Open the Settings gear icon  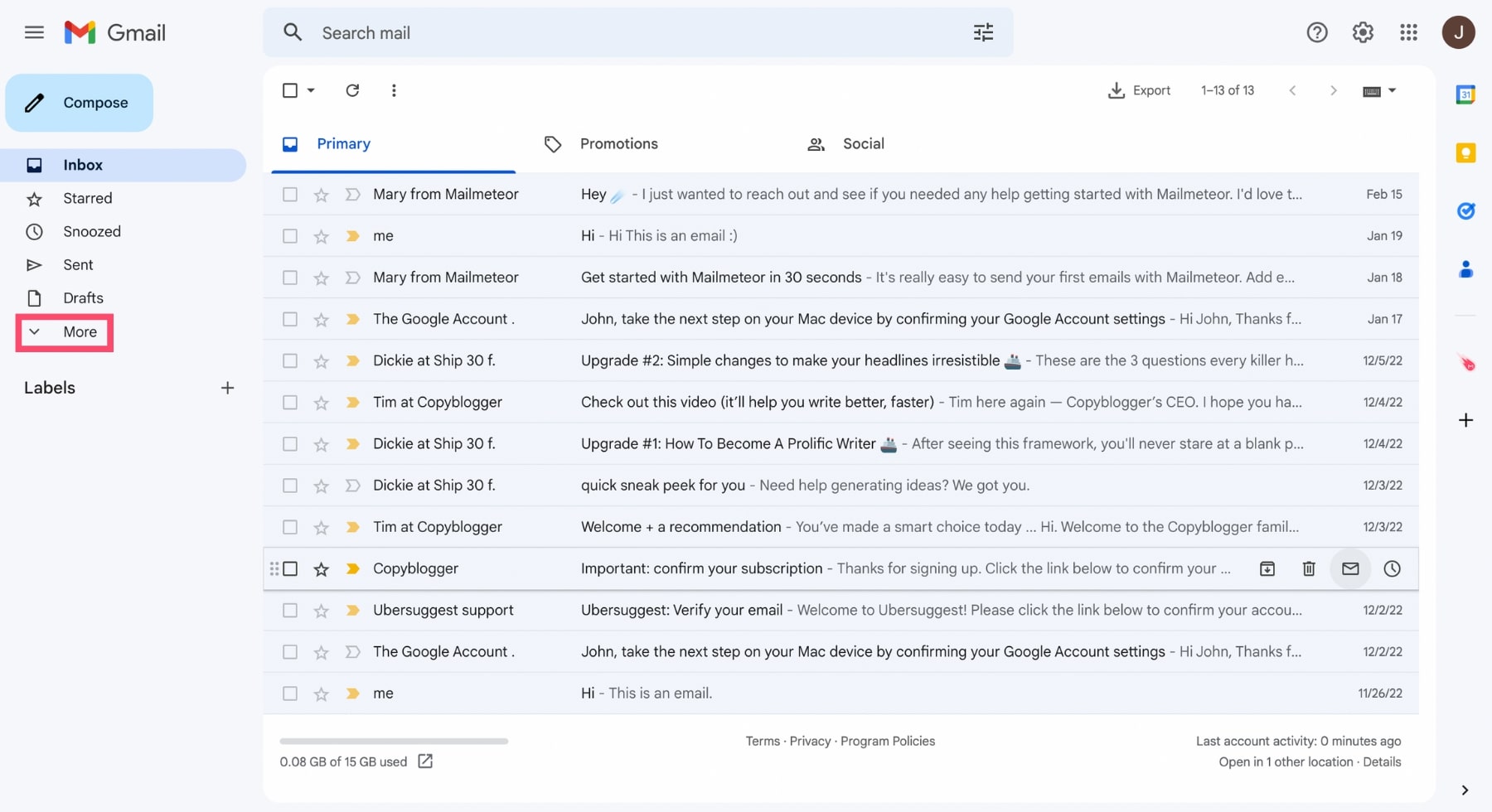[1363, 32]
